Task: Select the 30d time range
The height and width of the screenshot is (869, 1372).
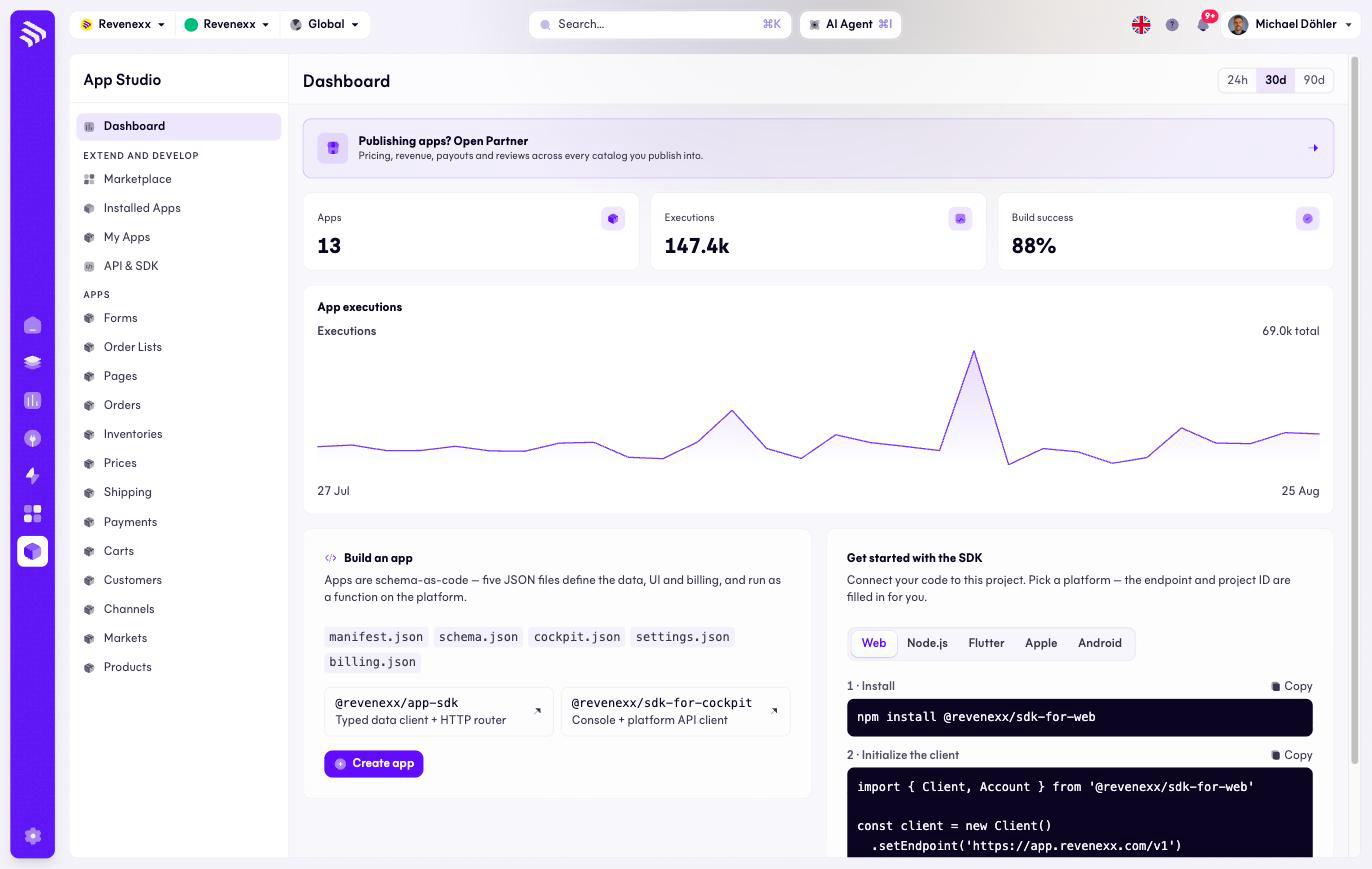Action: (x=1275, y=80)
